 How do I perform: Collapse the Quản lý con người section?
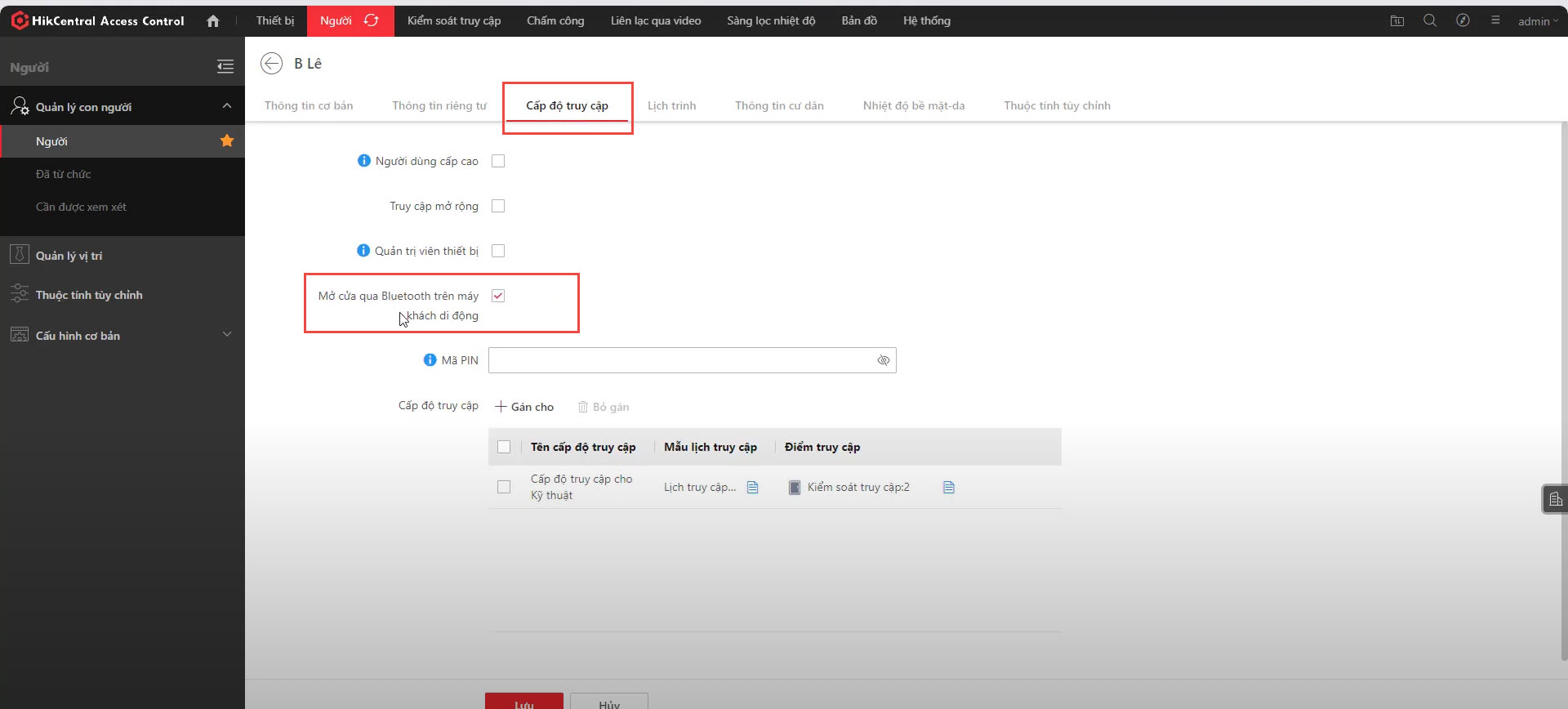click(x=227, y=106)
